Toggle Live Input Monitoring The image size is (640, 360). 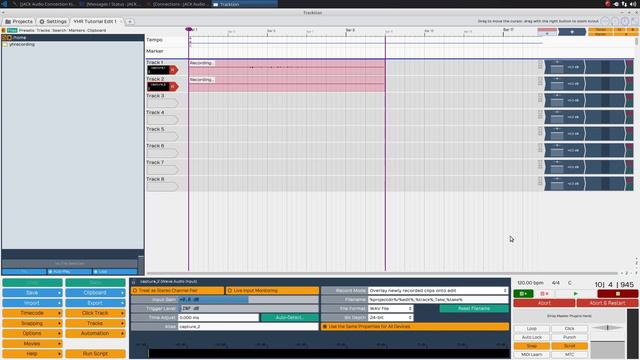pos(272,291)
